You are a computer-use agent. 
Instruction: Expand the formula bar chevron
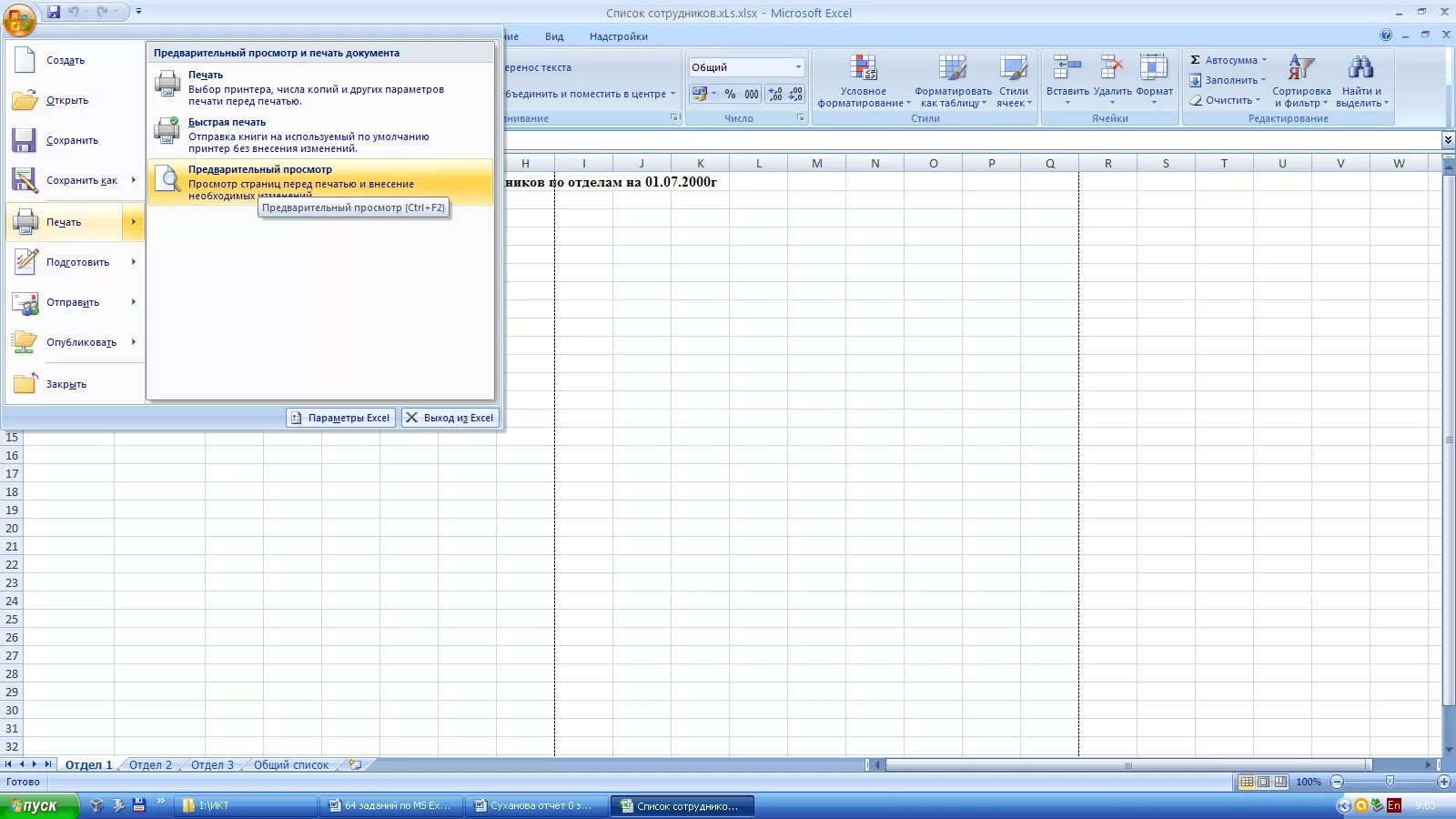tap(1448, 139)
